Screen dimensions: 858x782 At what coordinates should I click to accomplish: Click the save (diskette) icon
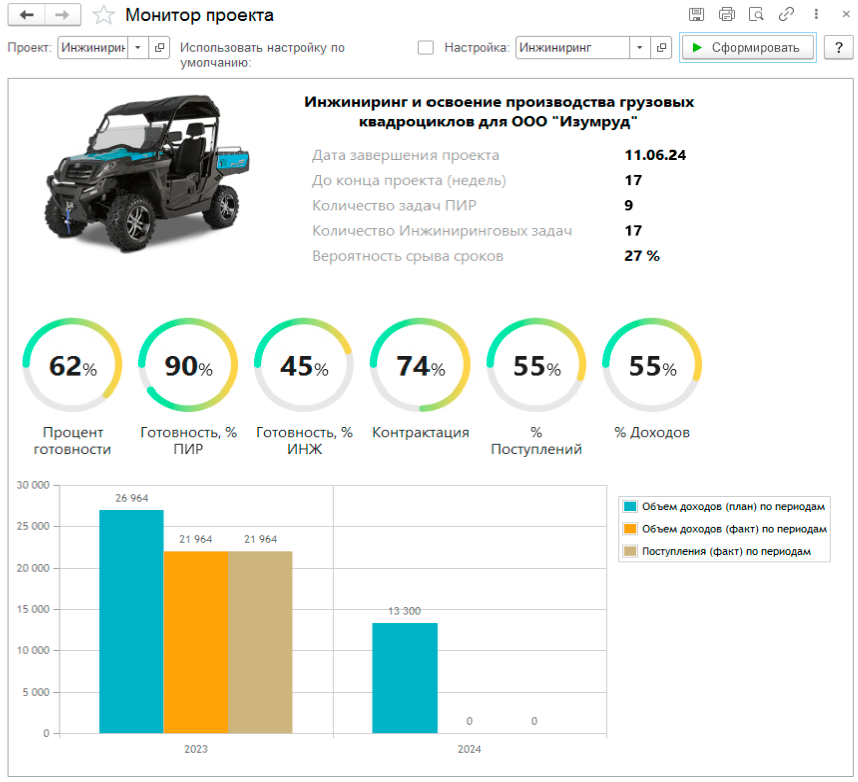click(697, 15)
